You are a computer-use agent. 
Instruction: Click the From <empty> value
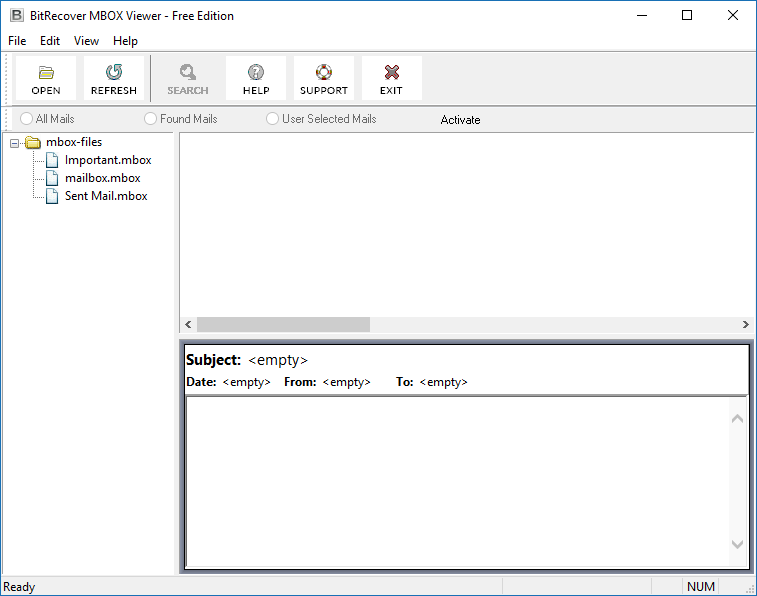click(x=347, y=382)
